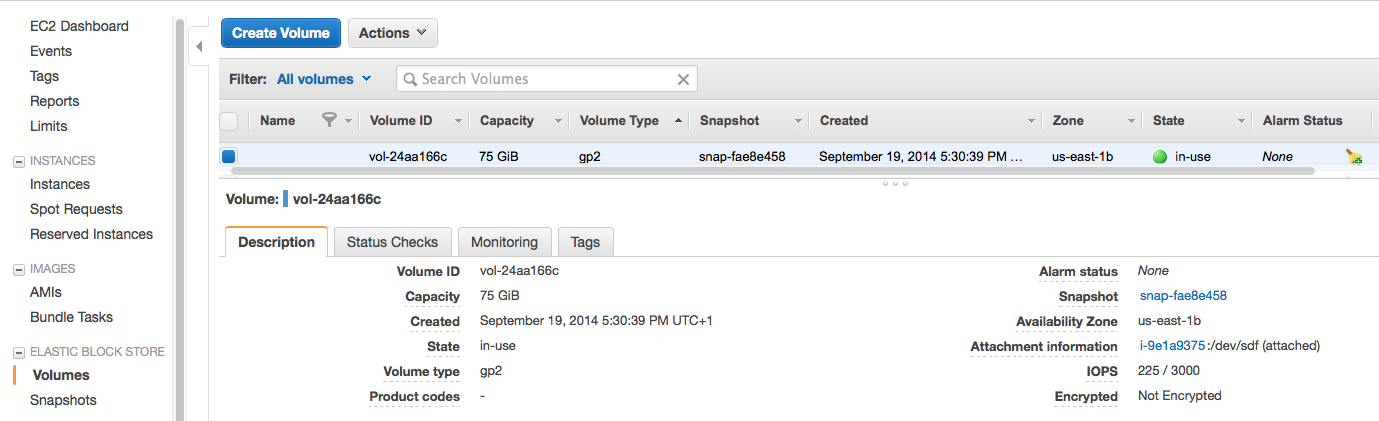Open the Actions dropdown menu
Image resolution: width=1379 pixels, height=421 pixels.
pyautogui.click(x=392, y=33)
